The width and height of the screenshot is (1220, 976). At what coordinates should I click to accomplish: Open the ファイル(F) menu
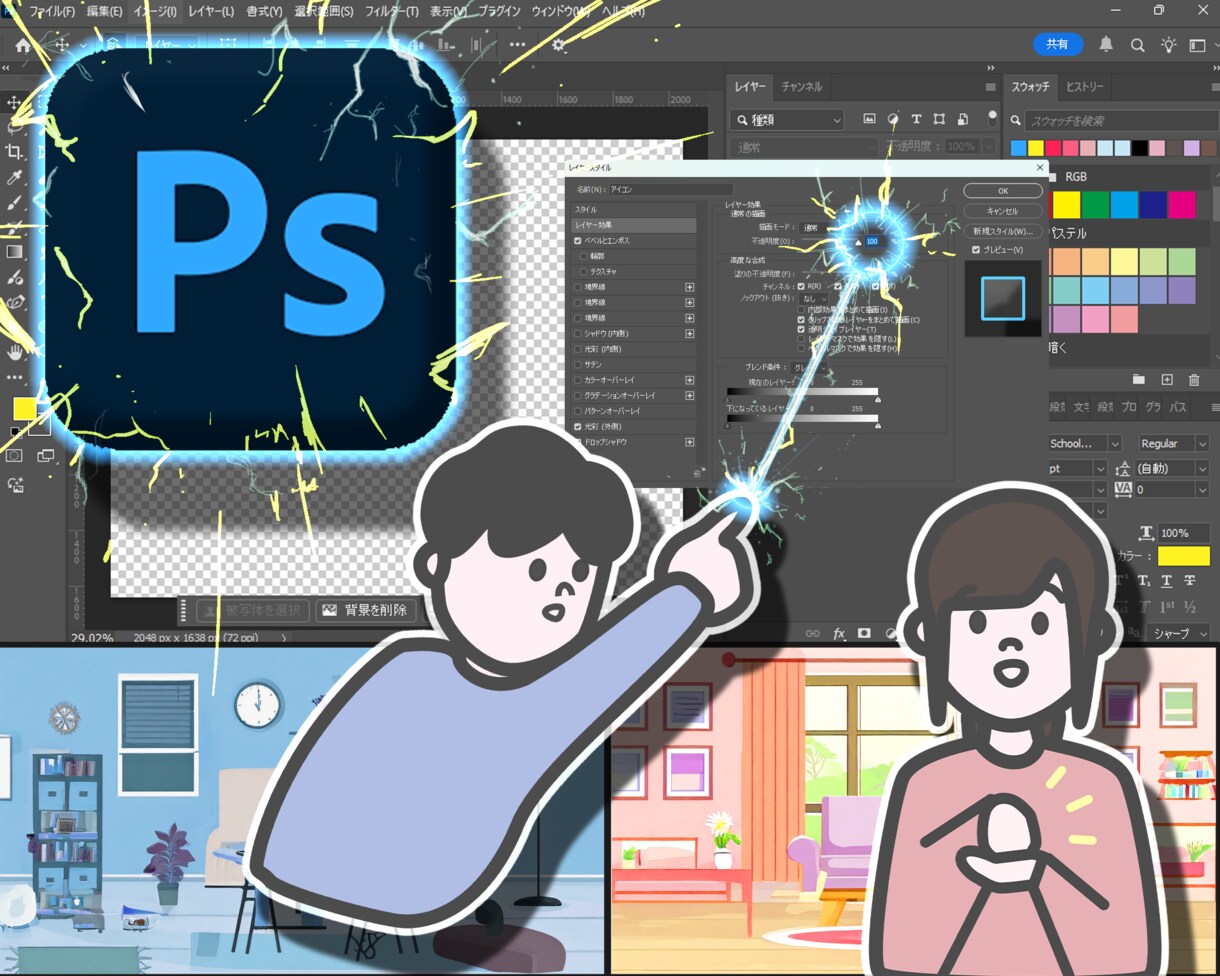[x=51, y=11]
